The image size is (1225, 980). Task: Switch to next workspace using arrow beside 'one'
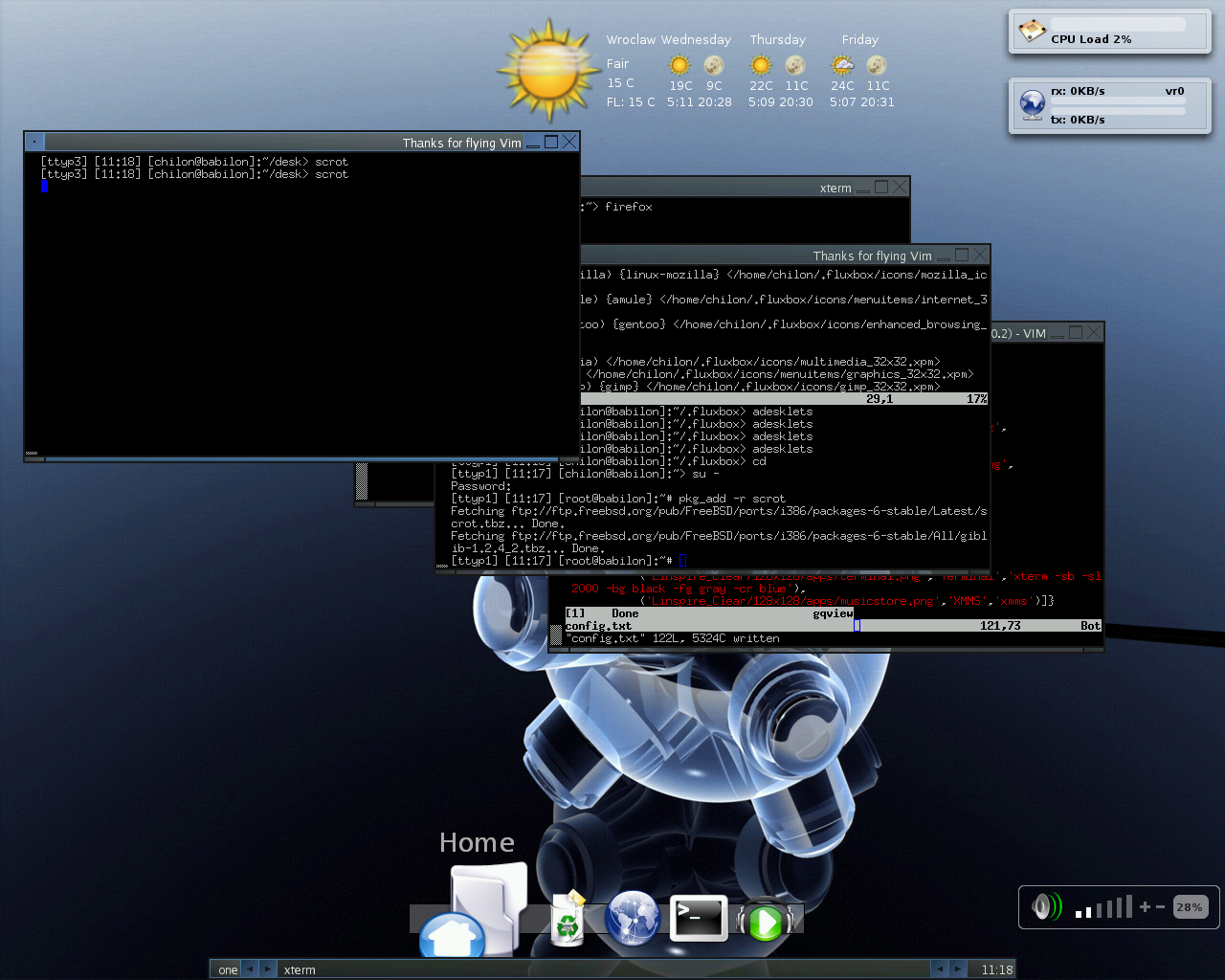coord(268,969)
